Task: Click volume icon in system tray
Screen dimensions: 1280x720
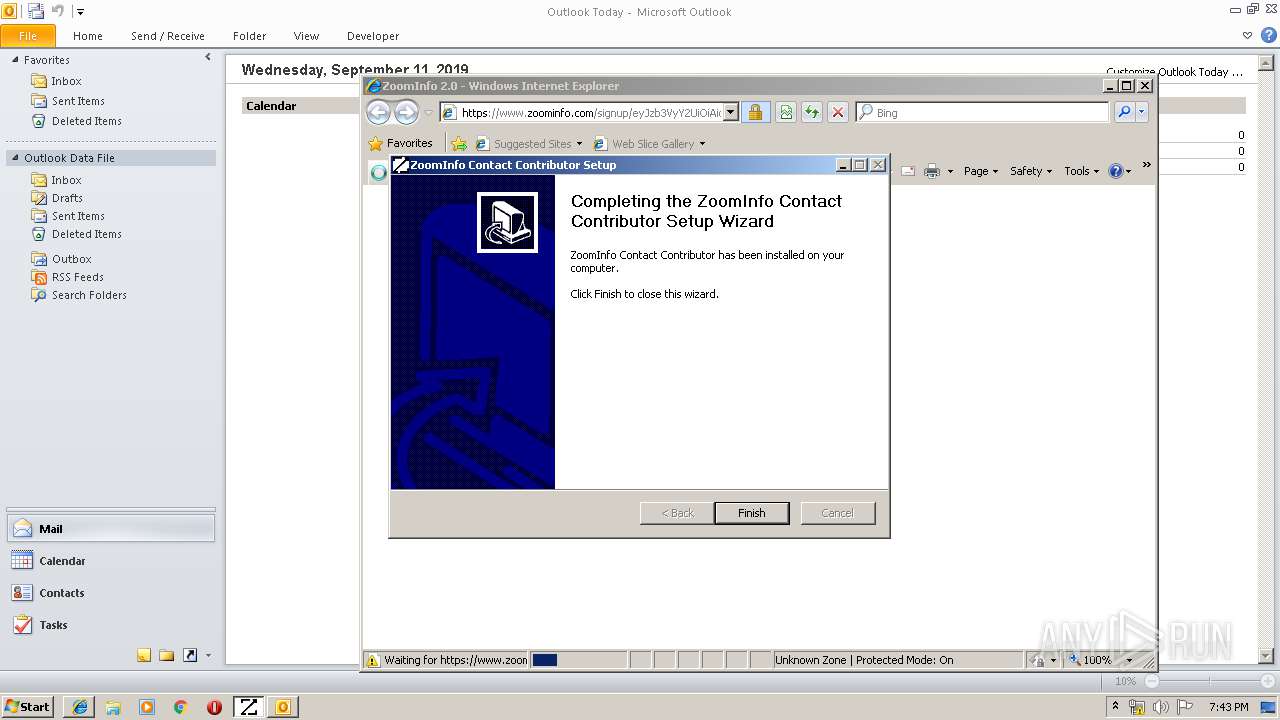Action: point(1161,706)
